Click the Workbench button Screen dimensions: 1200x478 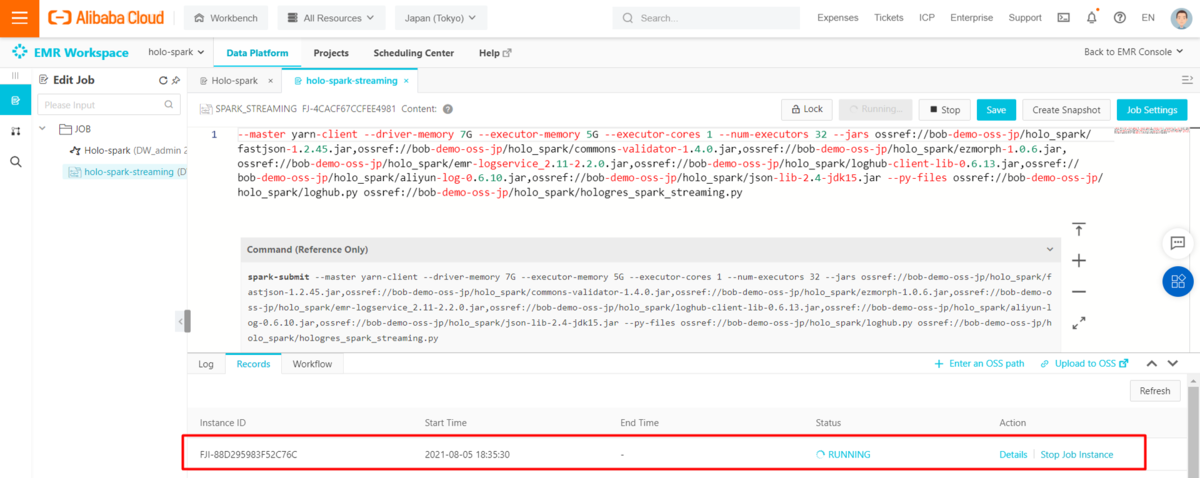tap(225, 18)
